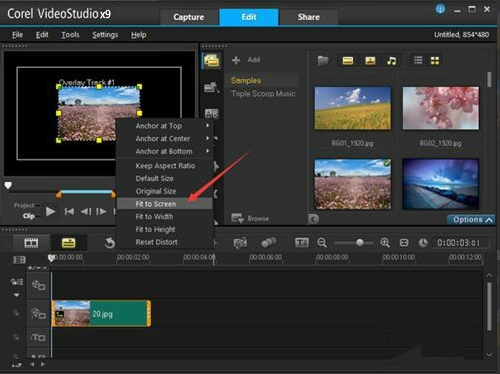
Task: Select the BG02_1920 cherry blossom thumbnail
Action: pyautogui.click(x=441, y=108)
